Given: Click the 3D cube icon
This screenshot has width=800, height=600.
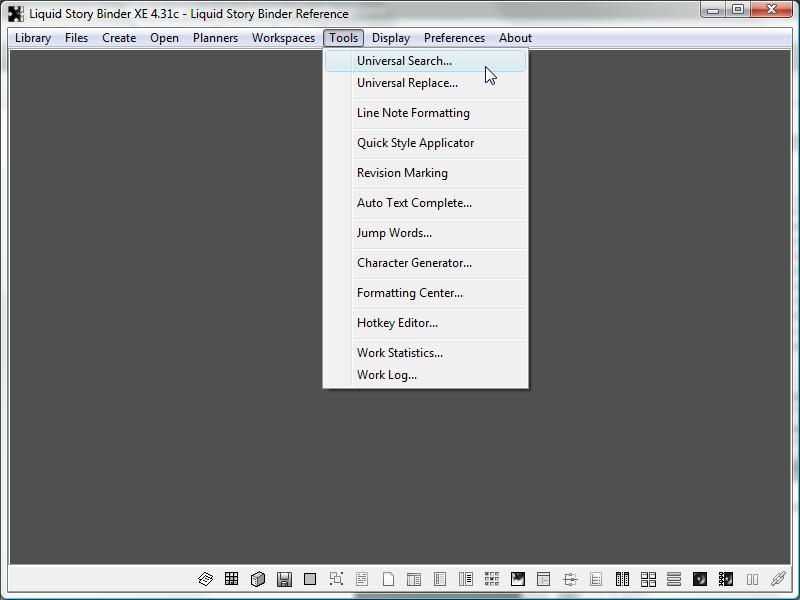Looking at the screenshot, I should pyautogui.click(x=257, y=579).
